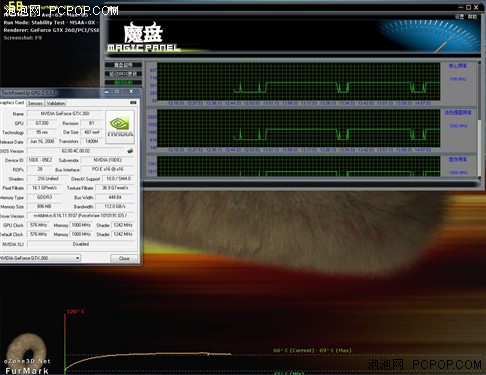Minimize the Magic Panel window
Image resolution: width=486 pixels, height=375 pixels.
point(461,7)
